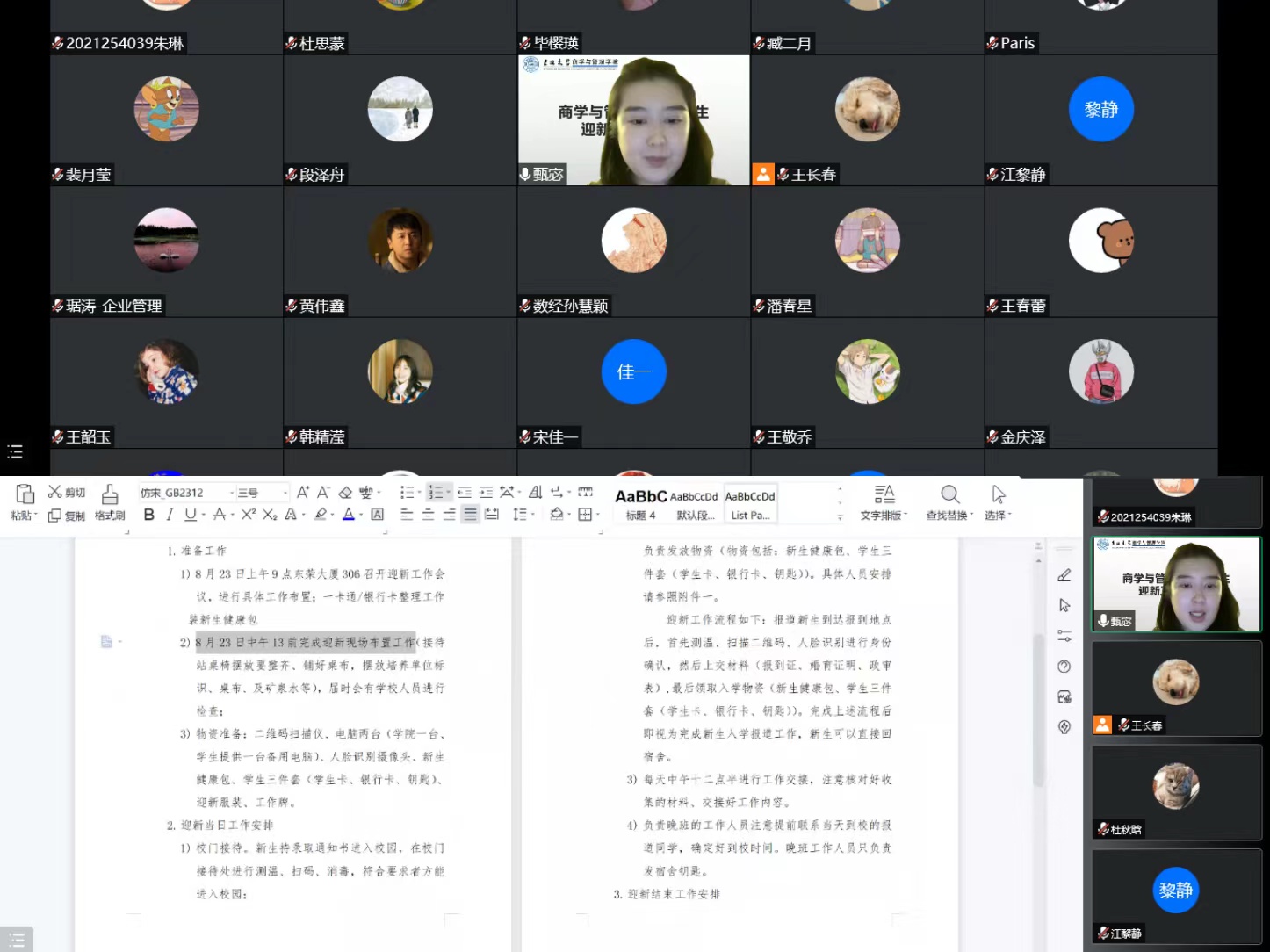Toggle Bold formatting
The height and width of the screenshot is (952, 1270).
[x=148, y=515]
